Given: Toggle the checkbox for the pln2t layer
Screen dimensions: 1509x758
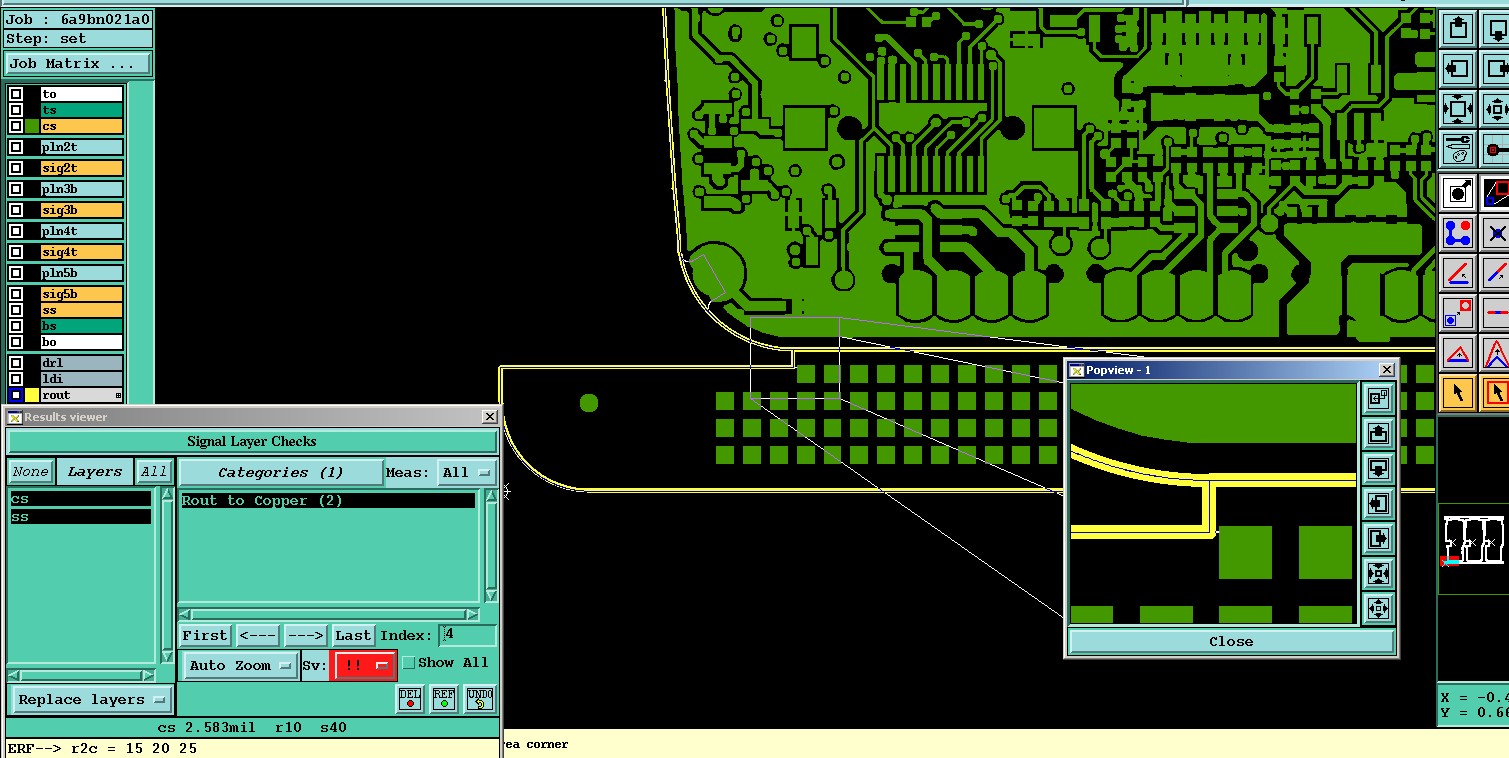Looking at the screenshot, I should tap(16, 147).
